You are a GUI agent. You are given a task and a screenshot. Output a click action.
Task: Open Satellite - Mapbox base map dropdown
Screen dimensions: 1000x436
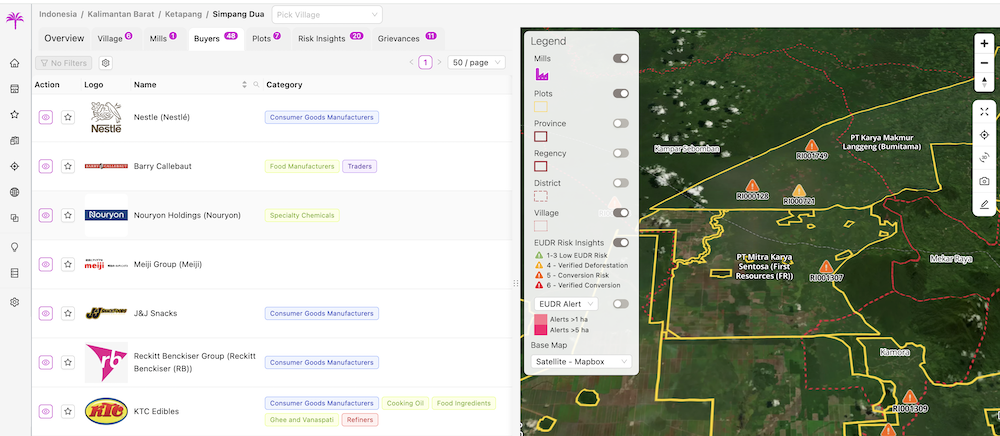[x=581, y=361]
